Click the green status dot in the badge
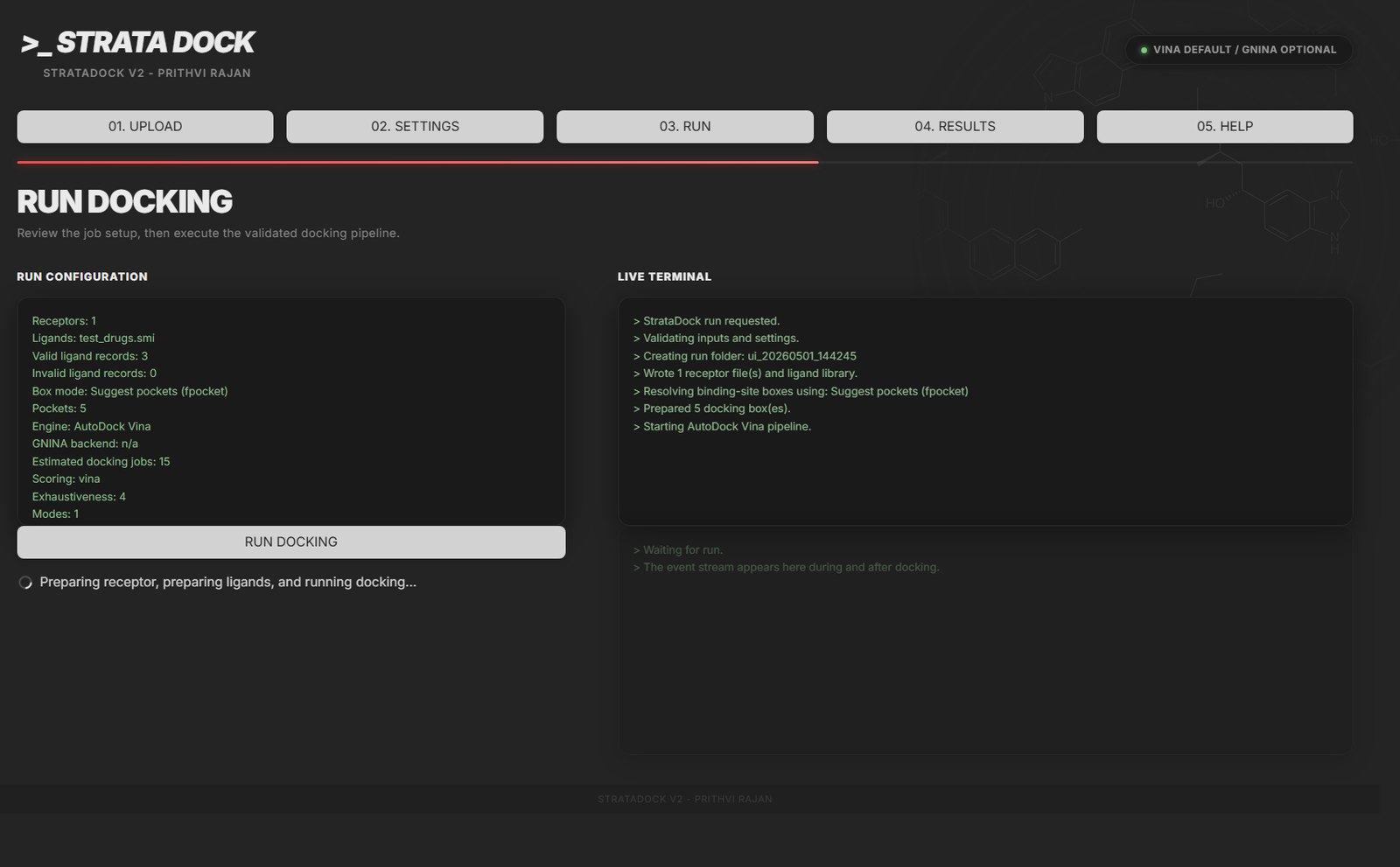This screenshot has height=867, width=1400. coord(1144,50)
